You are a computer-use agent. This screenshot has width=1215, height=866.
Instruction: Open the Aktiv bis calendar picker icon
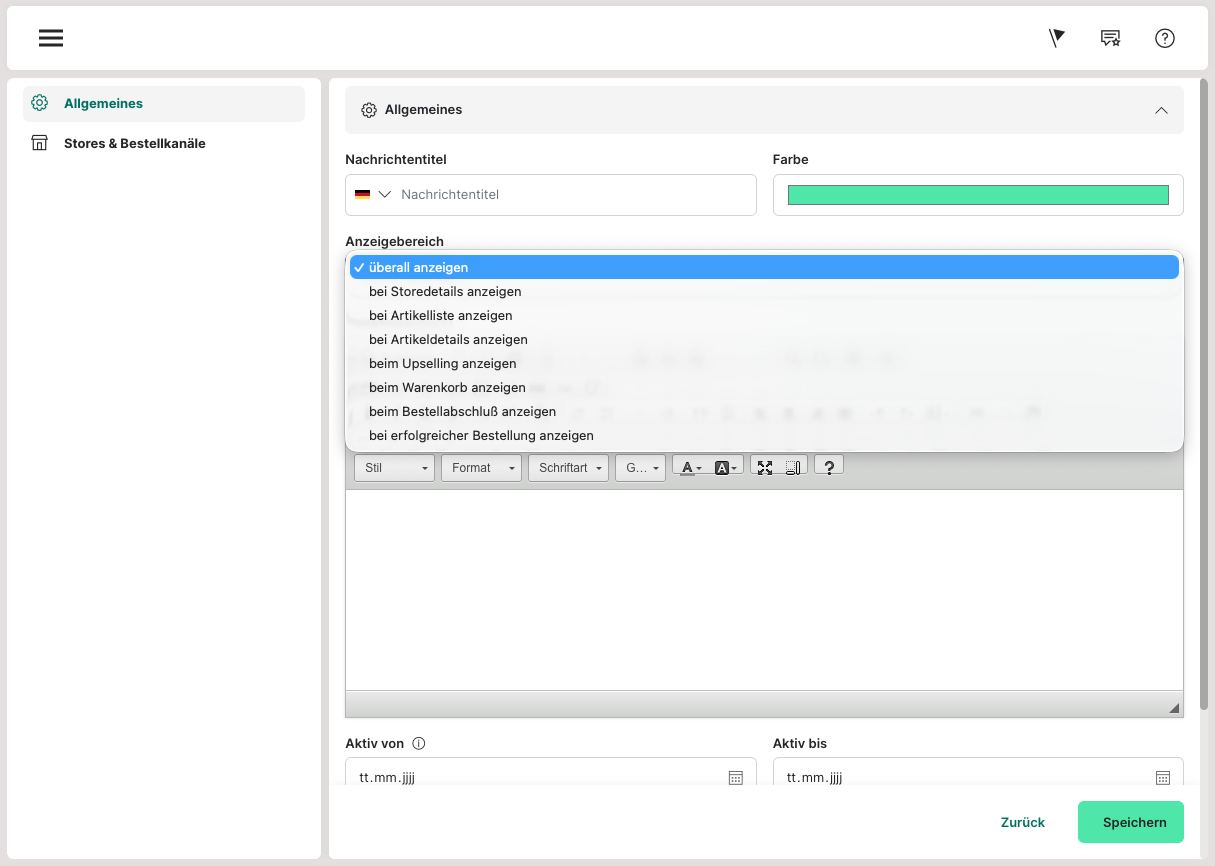tap(1163, 777)
